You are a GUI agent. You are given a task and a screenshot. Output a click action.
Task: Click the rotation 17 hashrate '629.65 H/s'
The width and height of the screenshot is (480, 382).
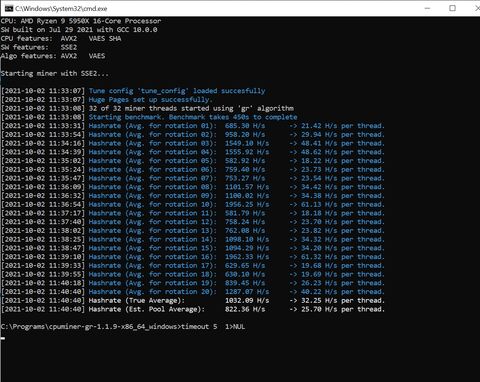[245, 265]
